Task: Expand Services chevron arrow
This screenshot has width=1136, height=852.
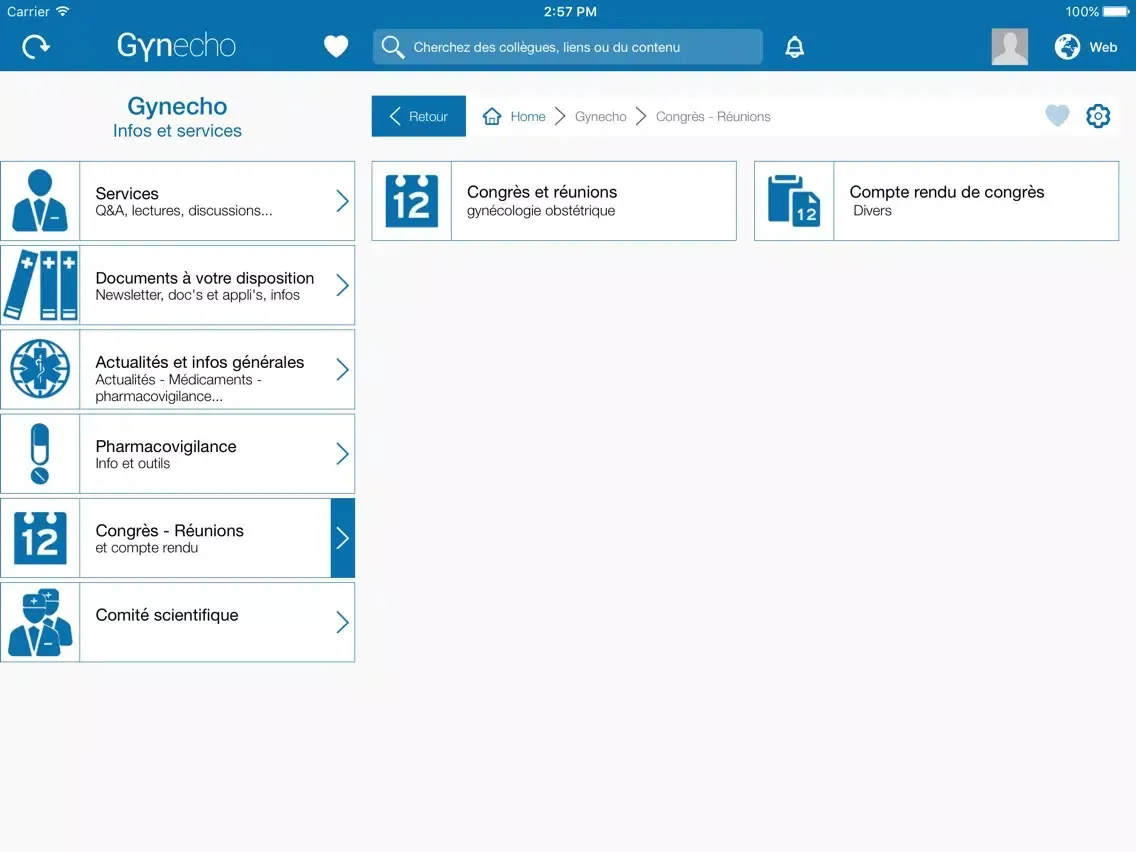Action: (343, 201)
